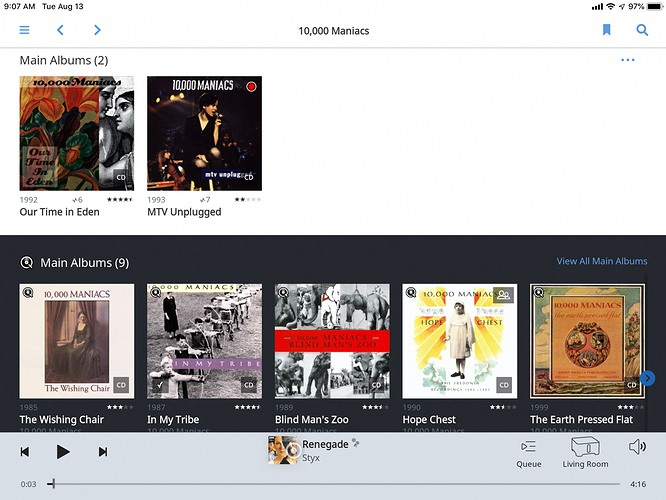This screenshot has width=666, height=500.
Task: Open The Earth Pressed Flat album cover
Action: click(587, 341)
